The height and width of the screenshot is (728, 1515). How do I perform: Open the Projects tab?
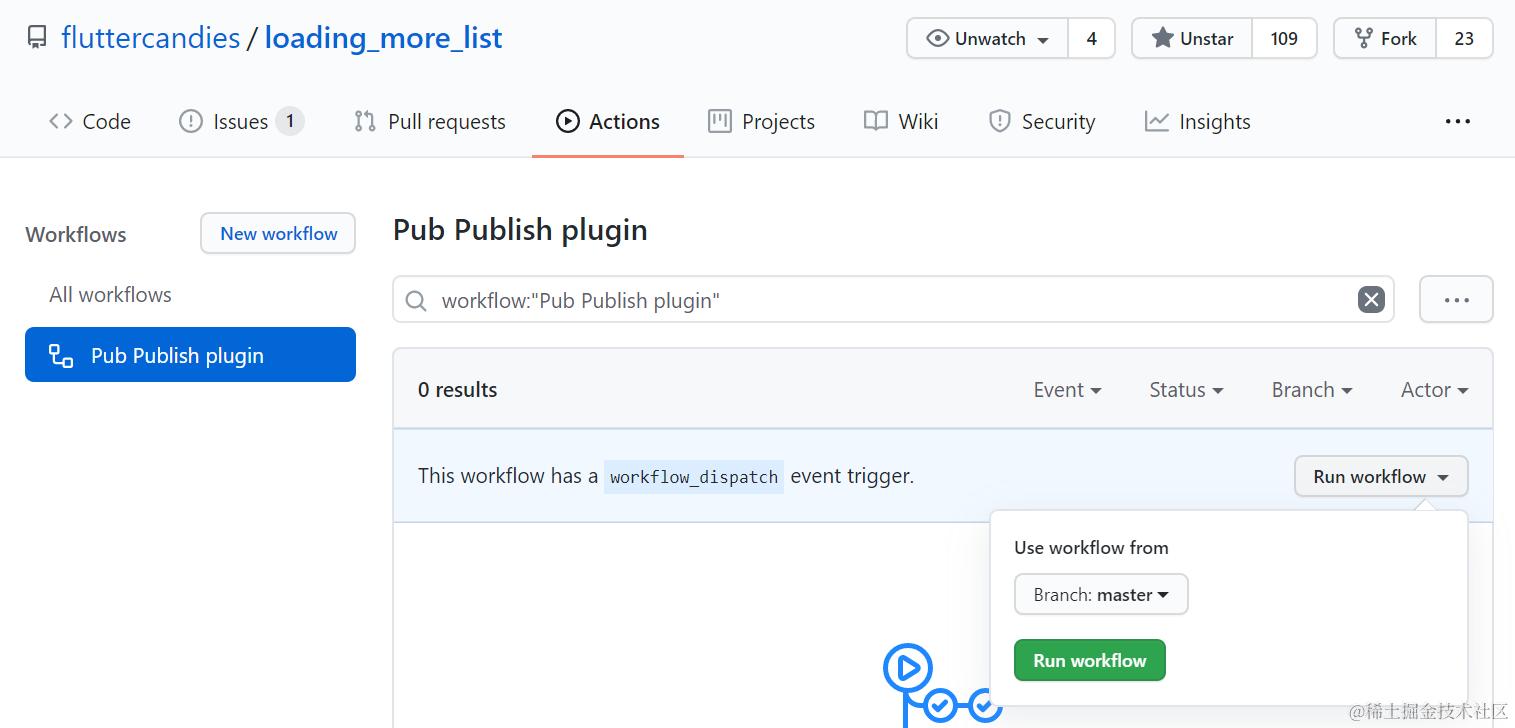[x=762, y=121]
